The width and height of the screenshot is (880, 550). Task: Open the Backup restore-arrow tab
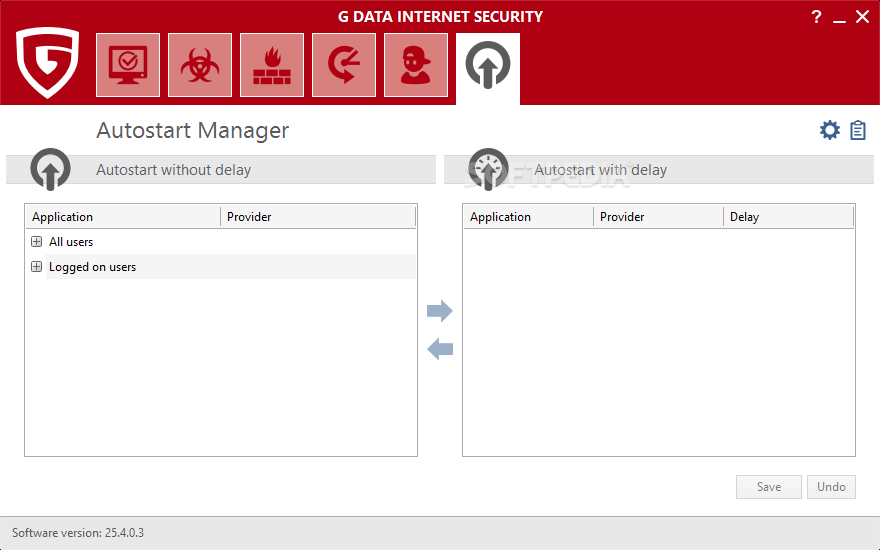click(344, 65)
